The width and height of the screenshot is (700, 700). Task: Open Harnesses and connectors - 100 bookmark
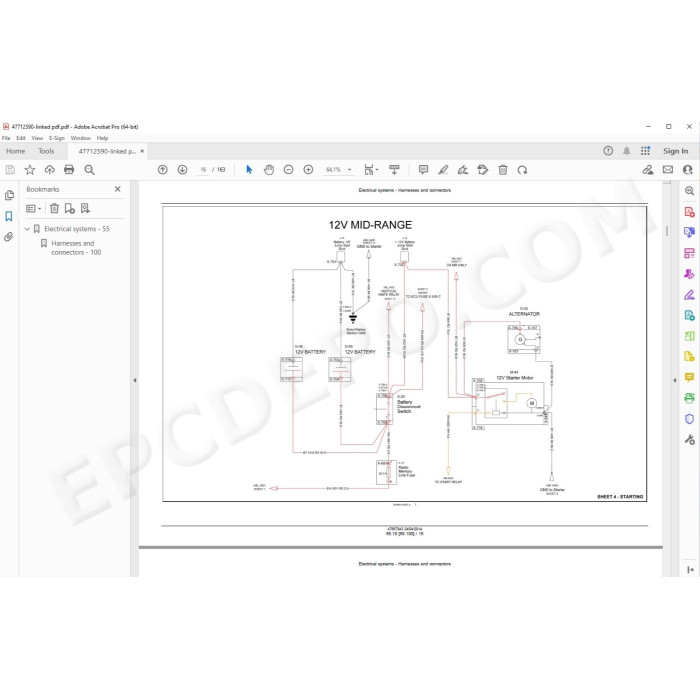[x=76, y=248]
